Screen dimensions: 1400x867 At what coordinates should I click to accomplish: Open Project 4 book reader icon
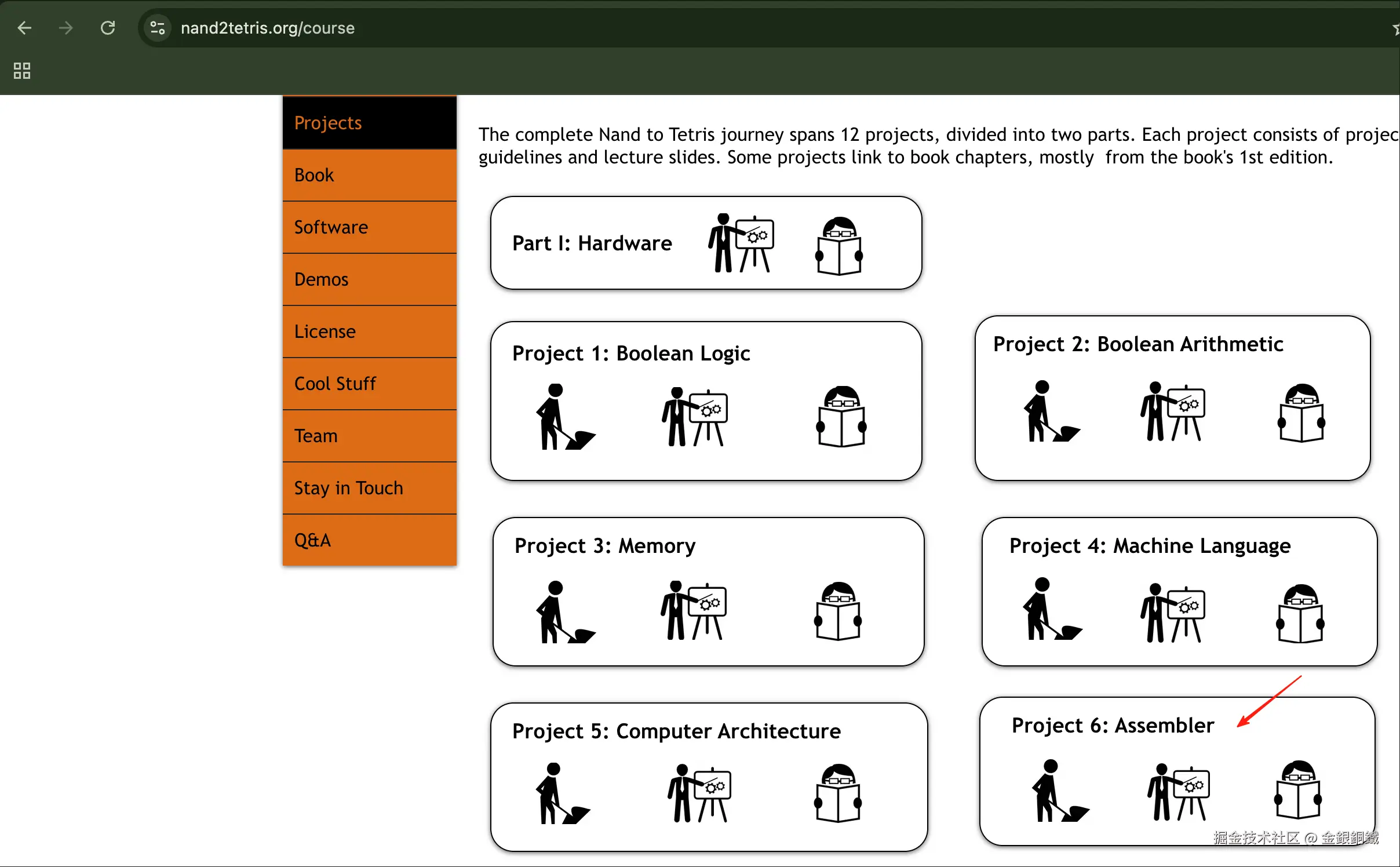pyautogui.click(x=1300, y=614)
